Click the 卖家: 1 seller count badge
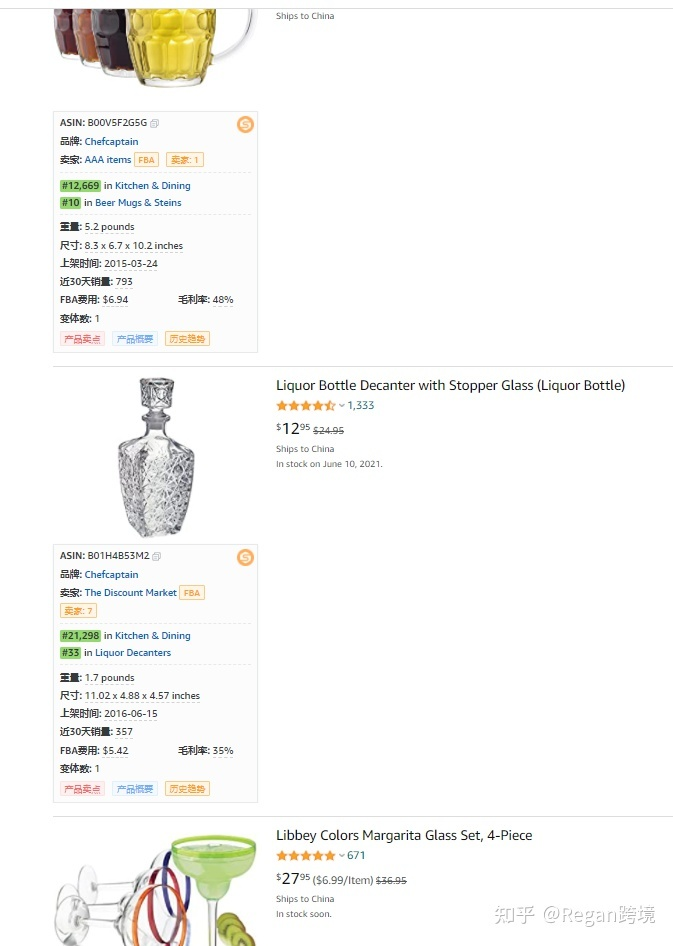This screenshot has width=673, height=946. (x=185, y=159)
